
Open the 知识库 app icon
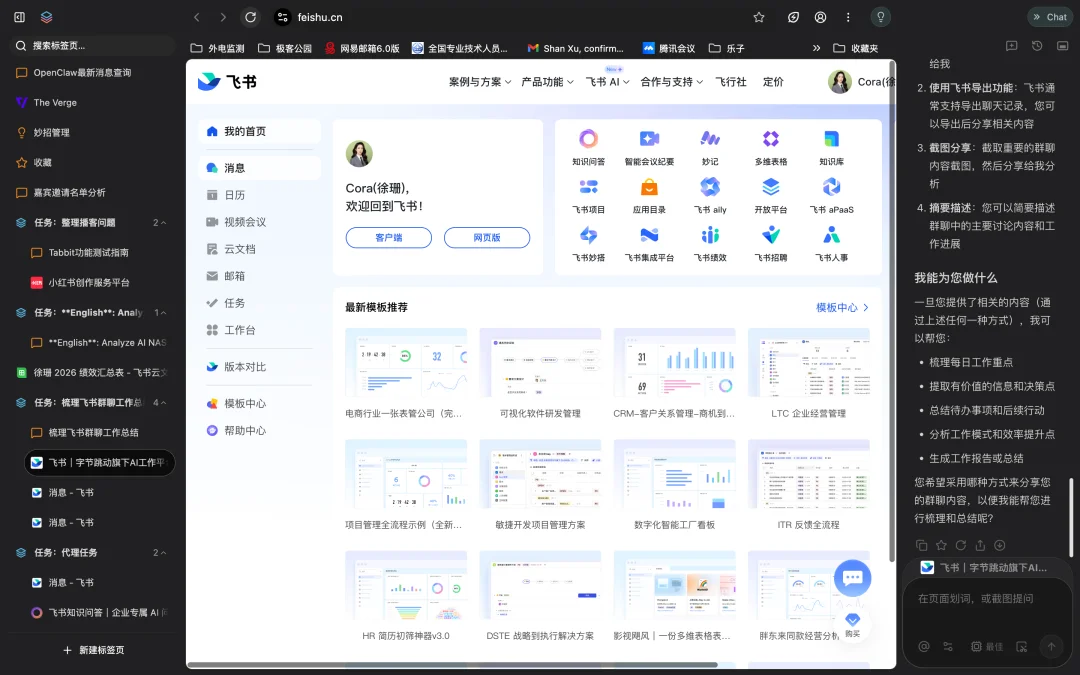point(831,140)
